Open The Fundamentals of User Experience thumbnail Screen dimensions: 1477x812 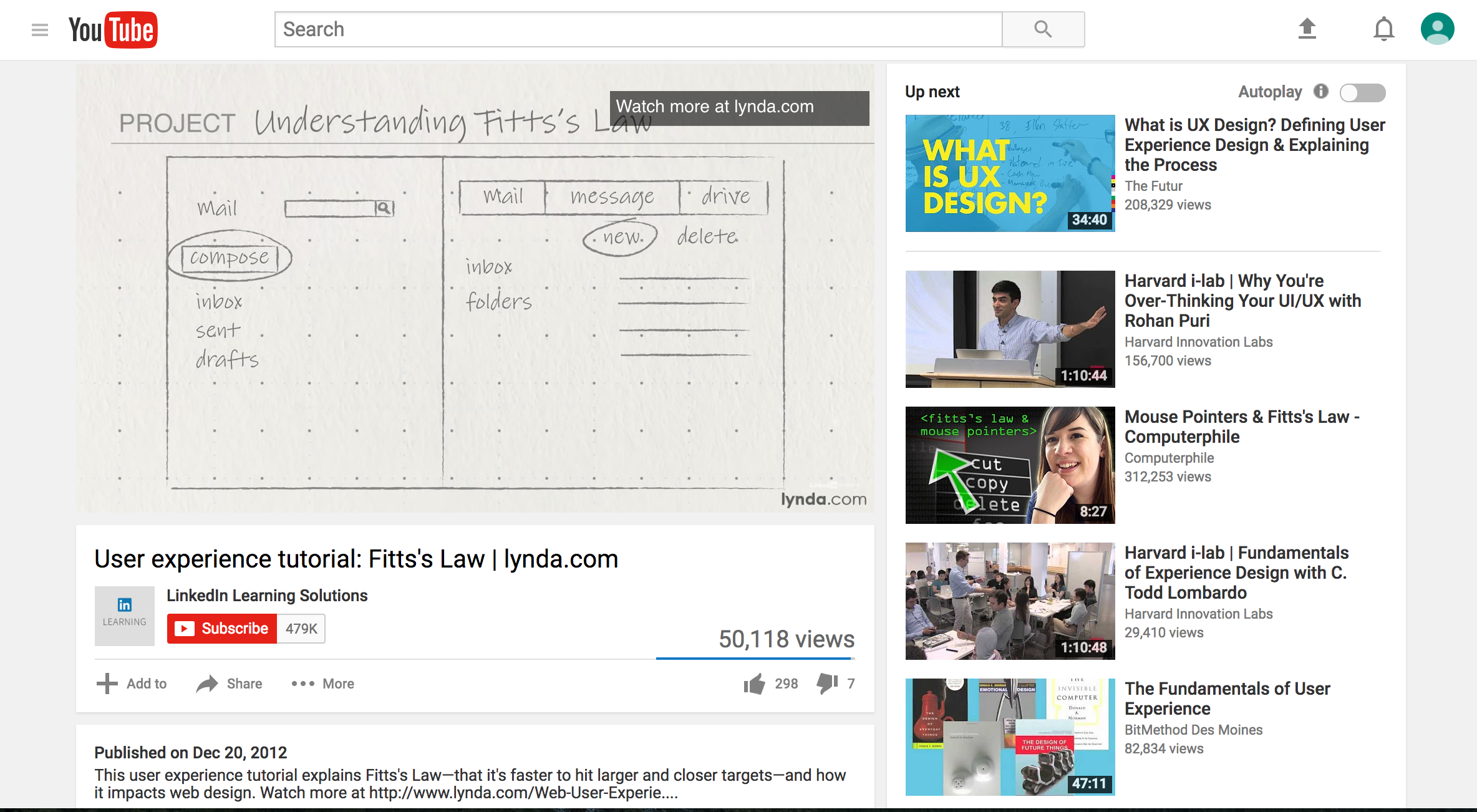(x=1010, y=737)
